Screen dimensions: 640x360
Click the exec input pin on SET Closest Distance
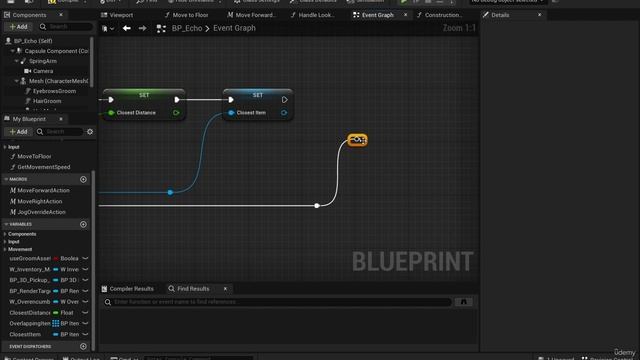coord(111,100)
